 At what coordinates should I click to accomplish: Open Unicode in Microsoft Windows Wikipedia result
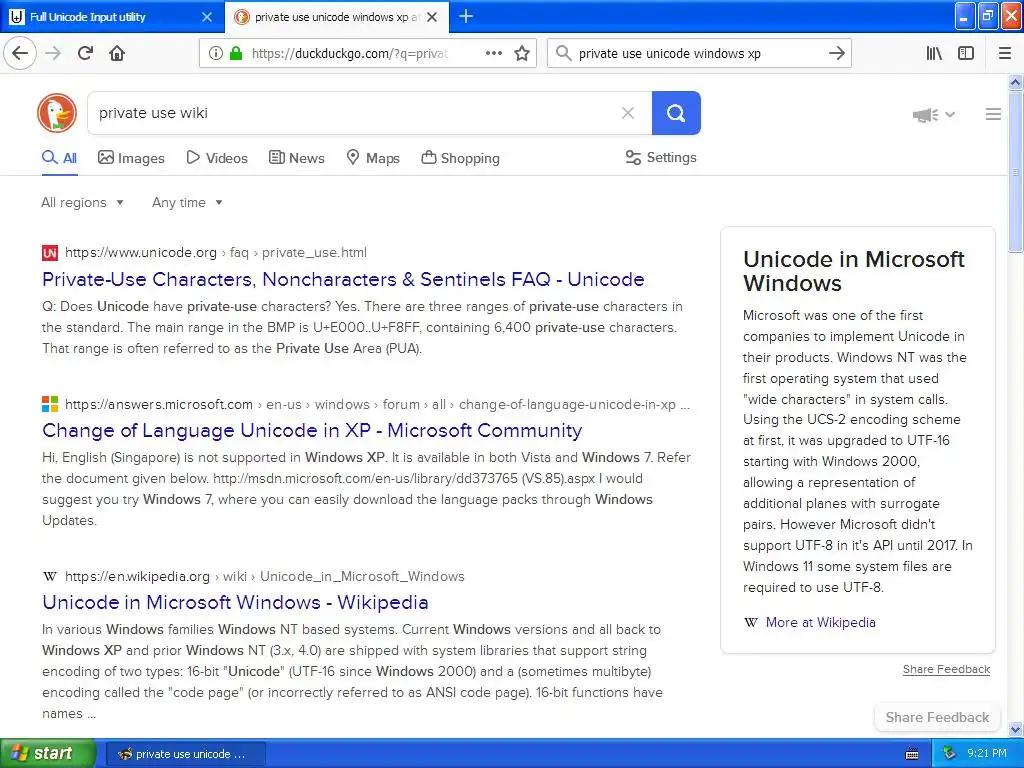tap(235, 602)
